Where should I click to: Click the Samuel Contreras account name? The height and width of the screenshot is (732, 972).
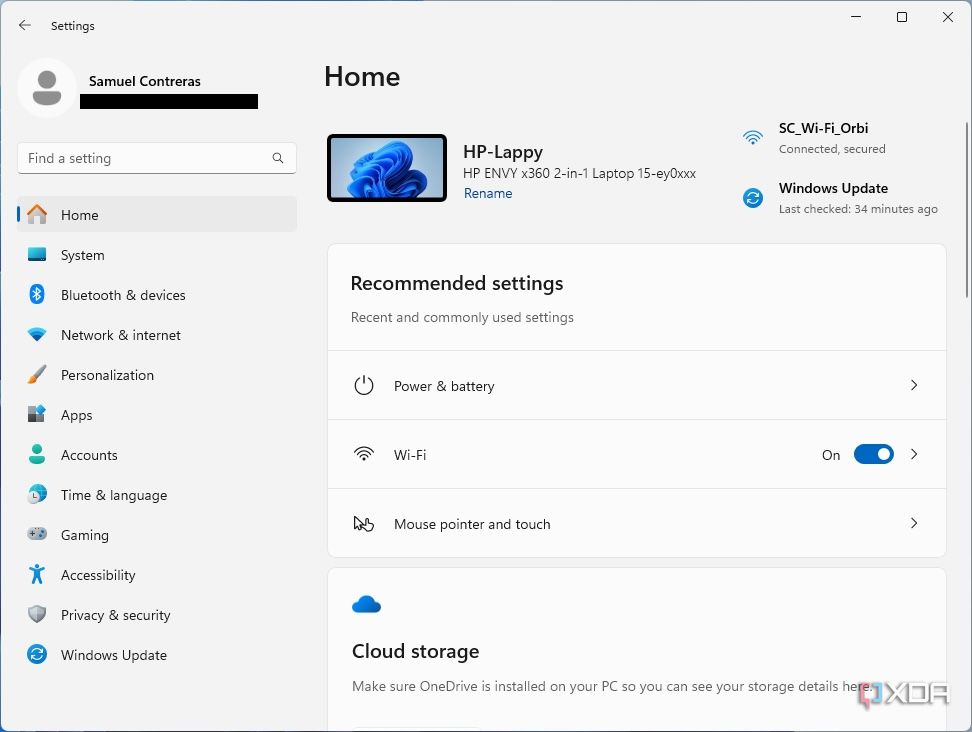[x=144, y=81]
